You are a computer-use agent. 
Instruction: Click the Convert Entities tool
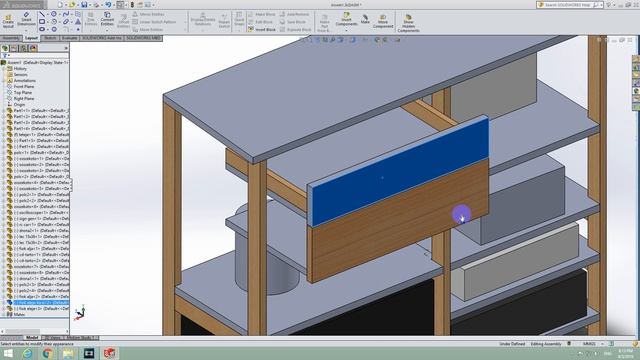[x=107, y=19]
